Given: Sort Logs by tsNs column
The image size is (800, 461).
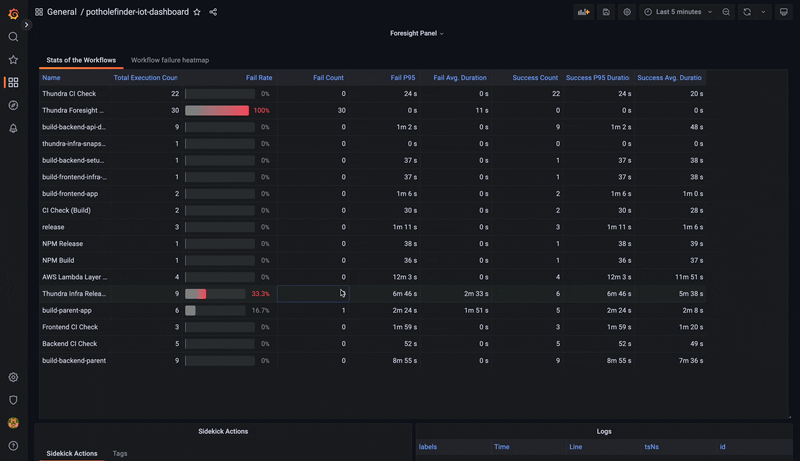Looking at the screenshot, I should point(652,447).
